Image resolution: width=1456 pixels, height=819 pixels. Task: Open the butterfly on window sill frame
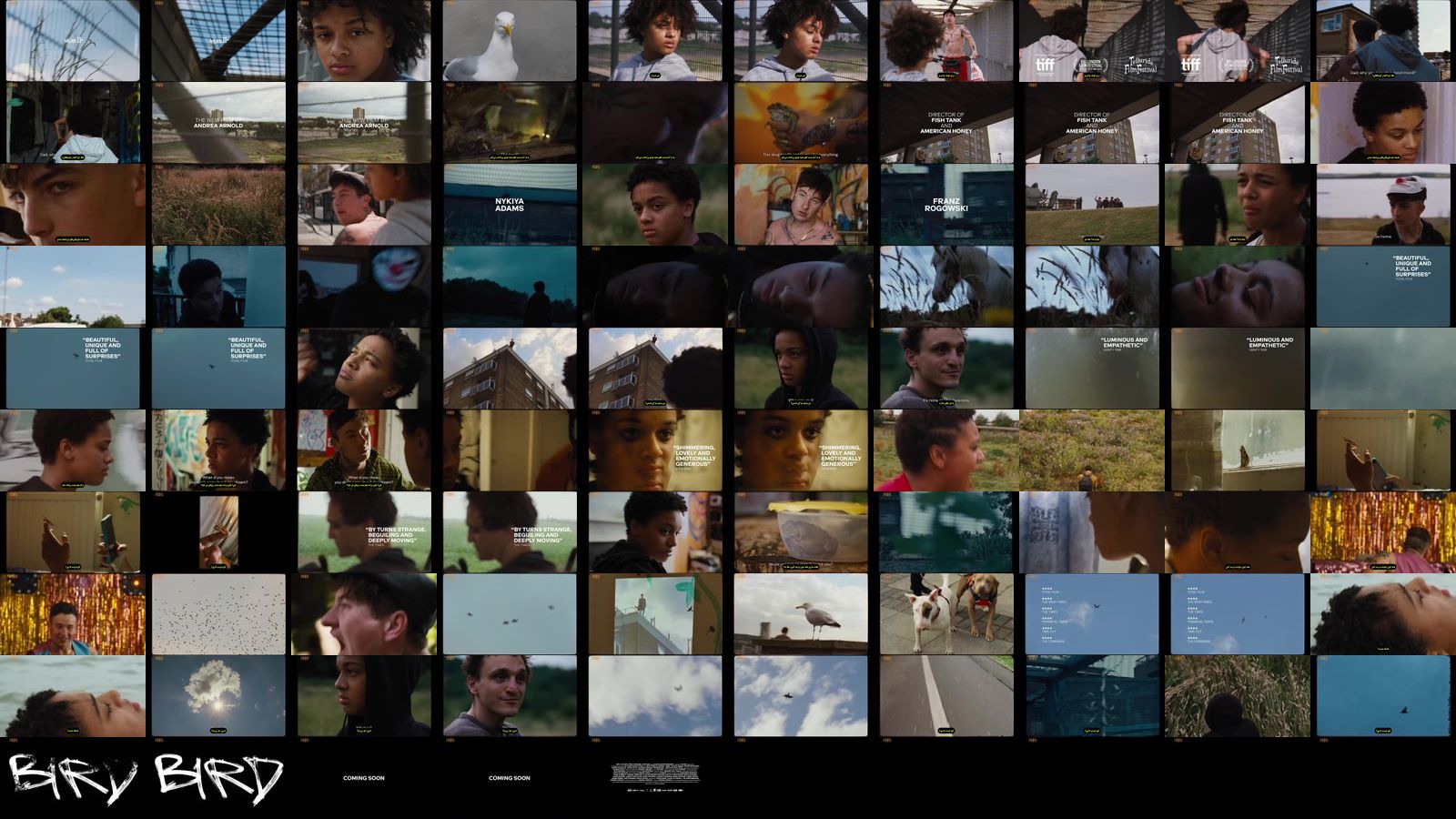[1238, 450]
